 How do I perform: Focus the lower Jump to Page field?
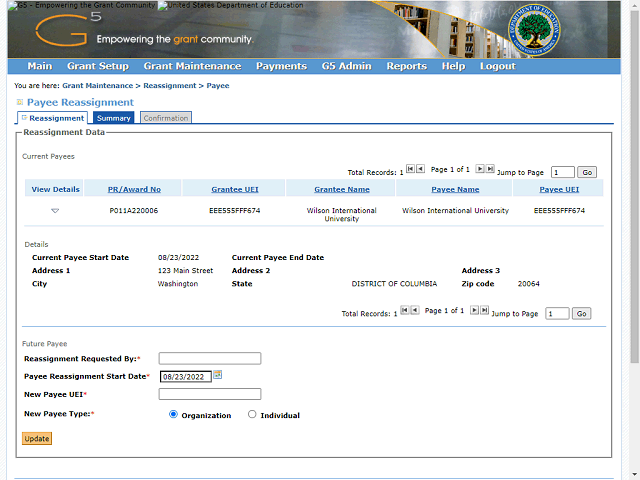pos(557,313)
